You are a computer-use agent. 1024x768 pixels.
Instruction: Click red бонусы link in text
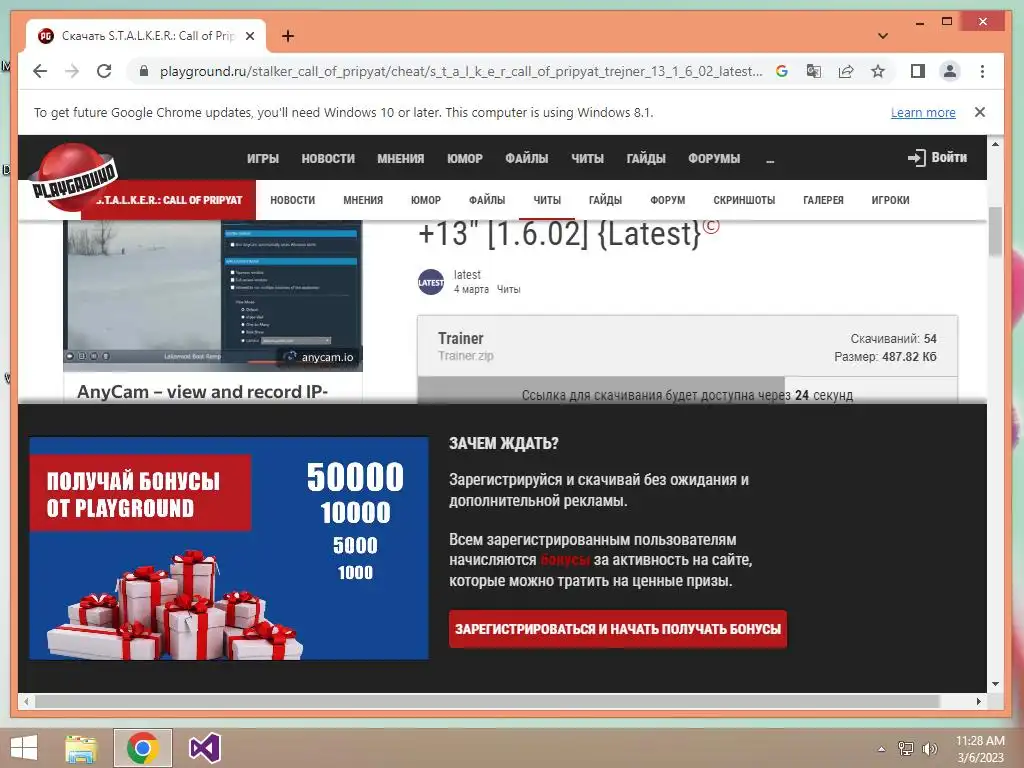(565, 560)
